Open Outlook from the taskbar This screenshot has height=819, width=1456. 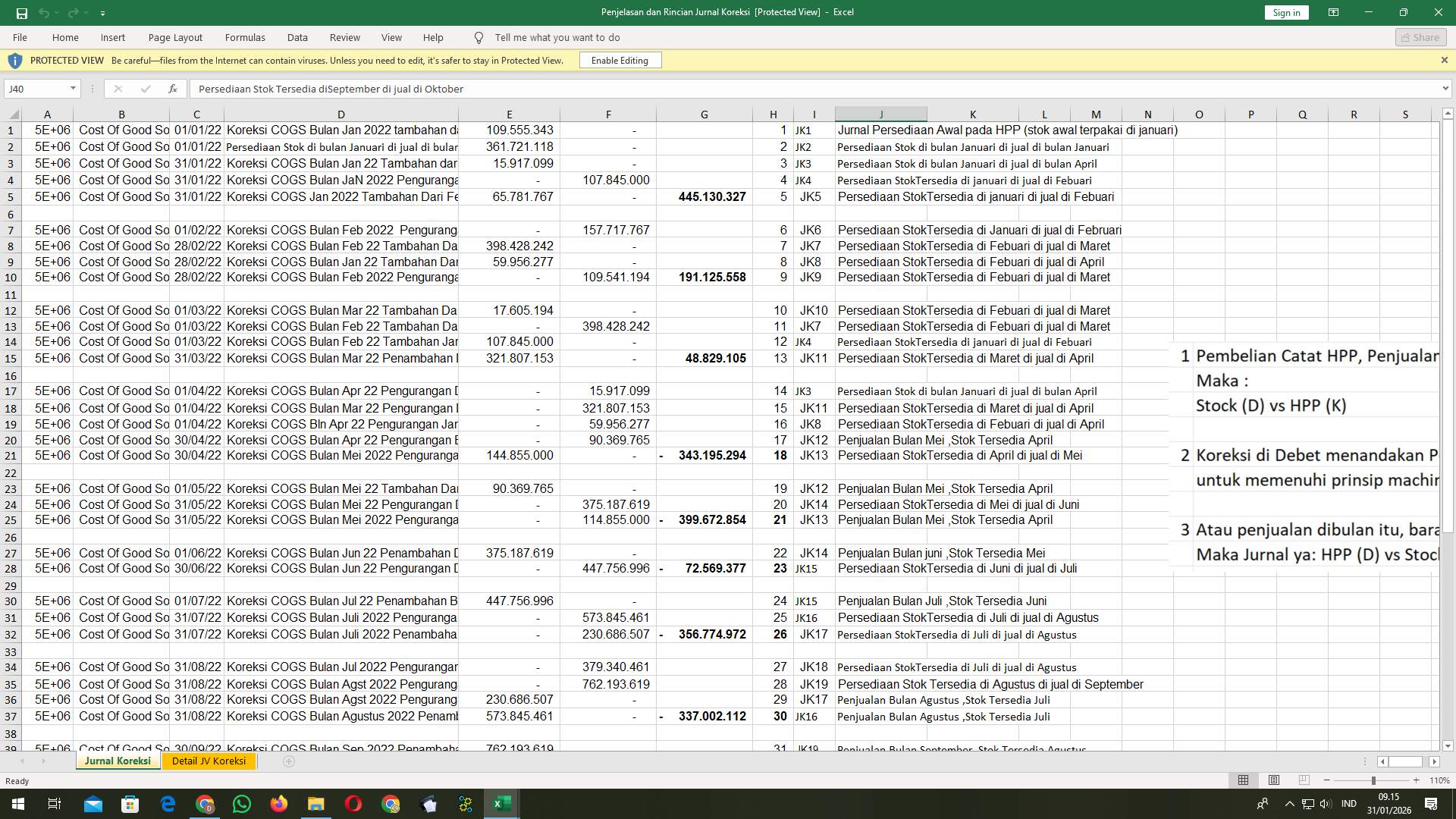[93, 804]
